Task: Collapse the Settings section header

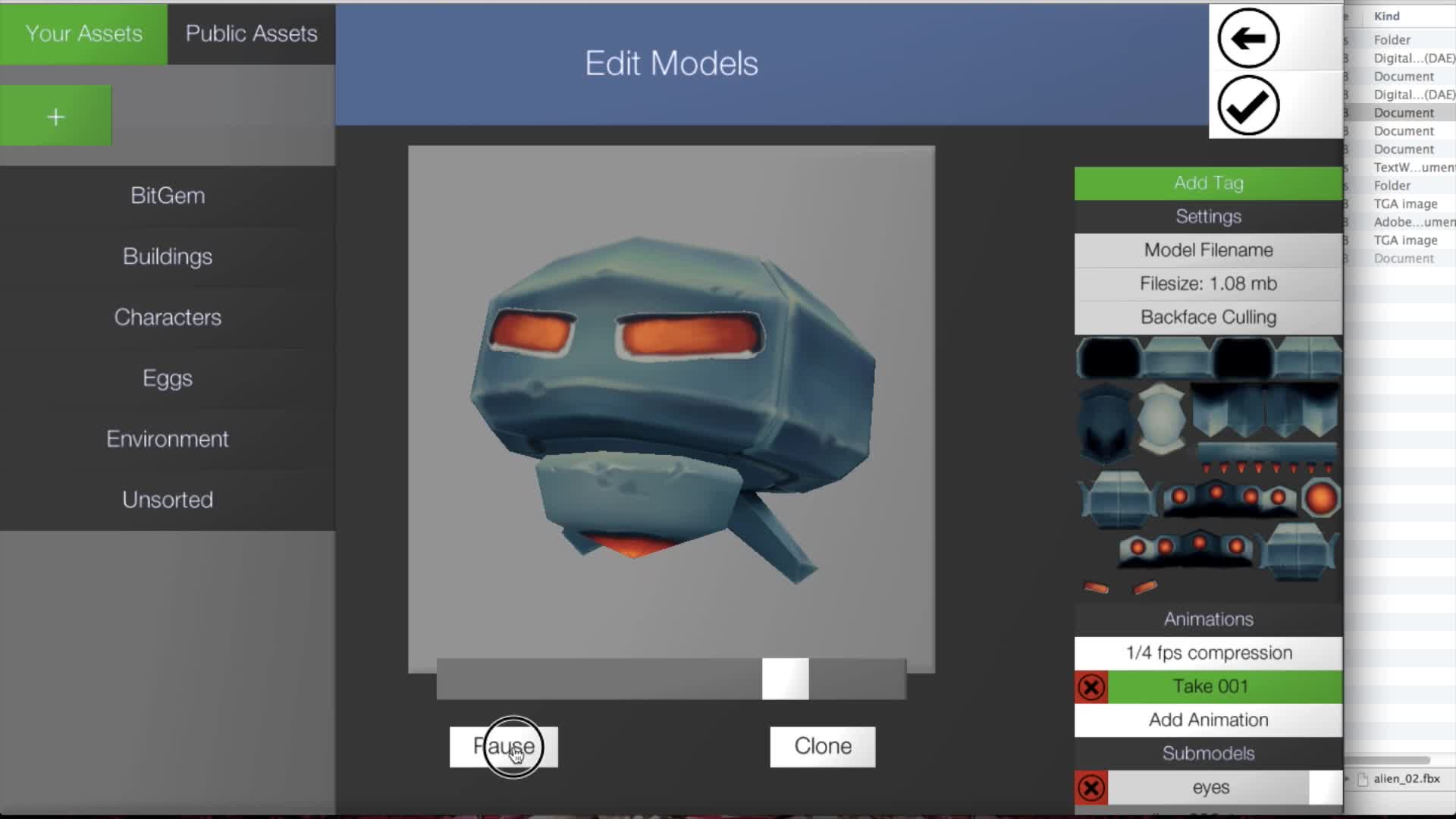Action: pos(1207,216)
